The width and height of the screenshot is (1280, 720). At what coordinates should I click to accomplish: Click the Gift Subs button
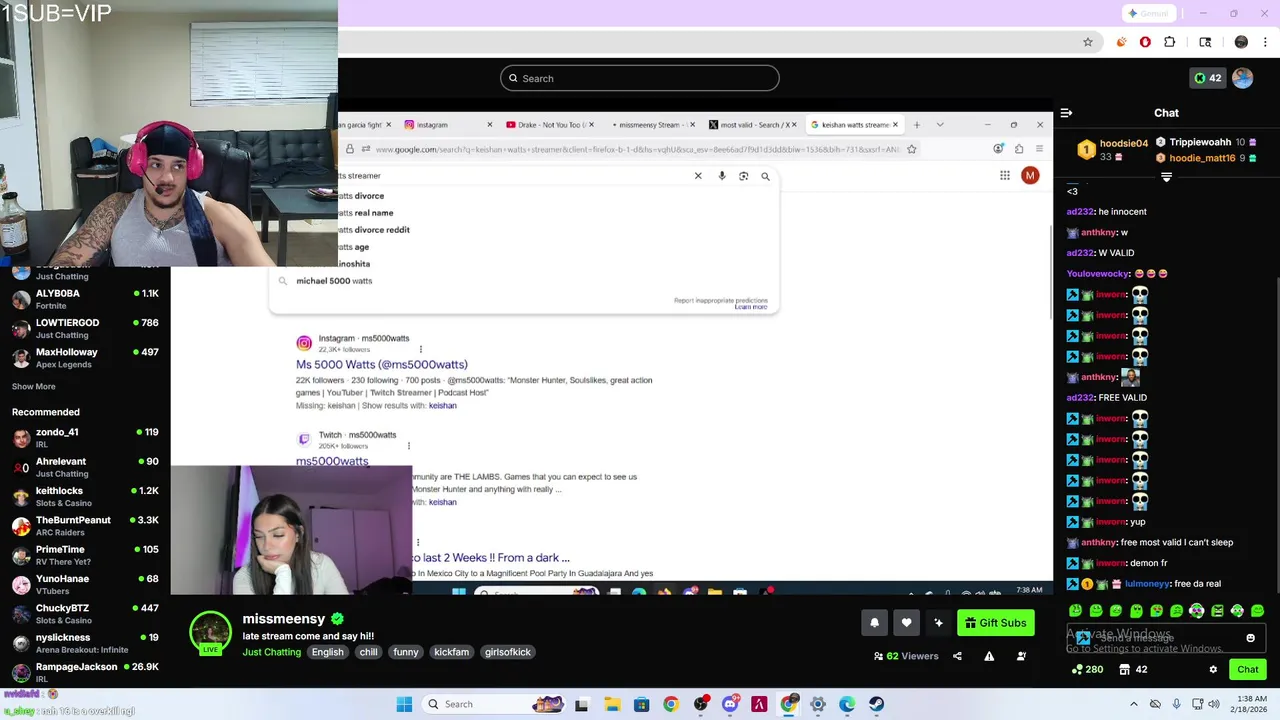coord(996,623)
